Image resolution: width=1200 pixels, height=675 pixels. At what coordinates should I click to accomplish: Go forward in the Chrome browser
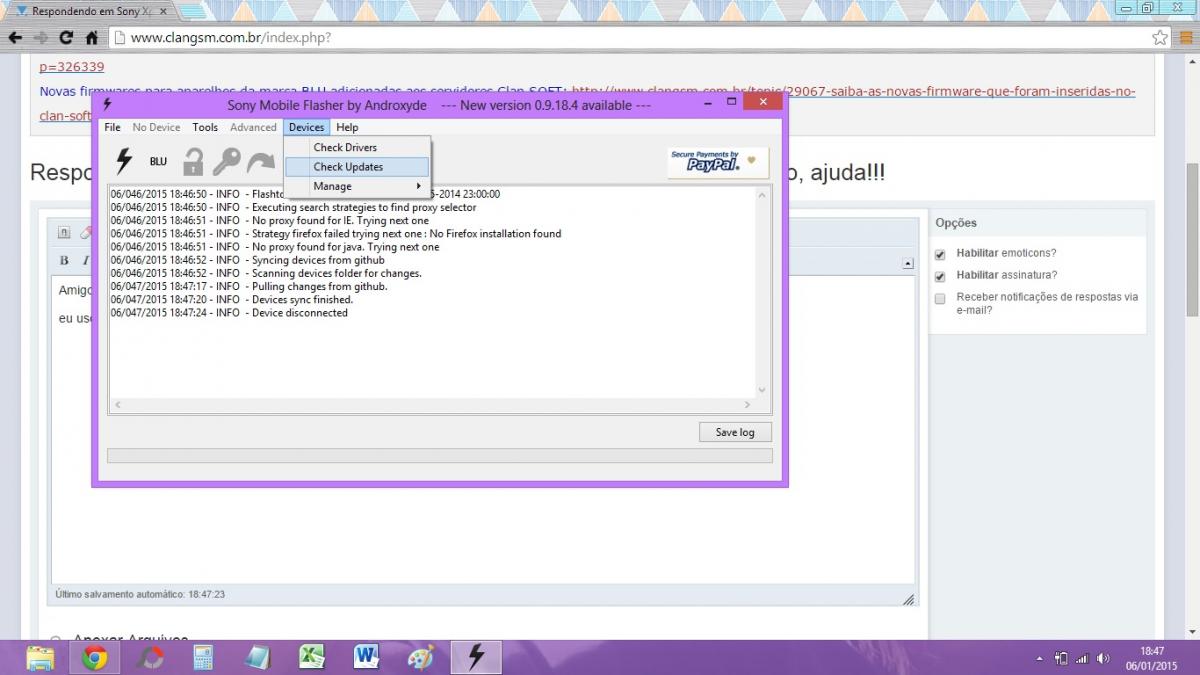41,38
